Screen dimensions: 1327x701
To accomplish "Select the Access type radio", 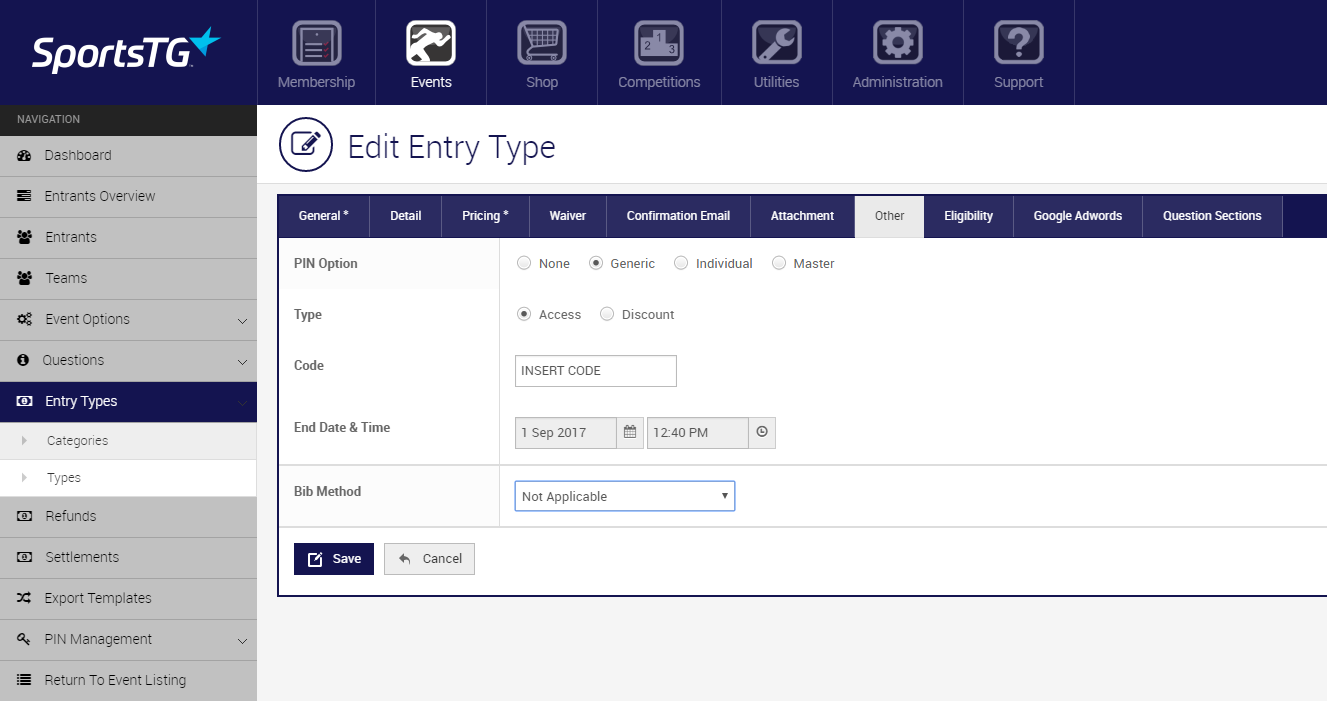I will [524, 314].
